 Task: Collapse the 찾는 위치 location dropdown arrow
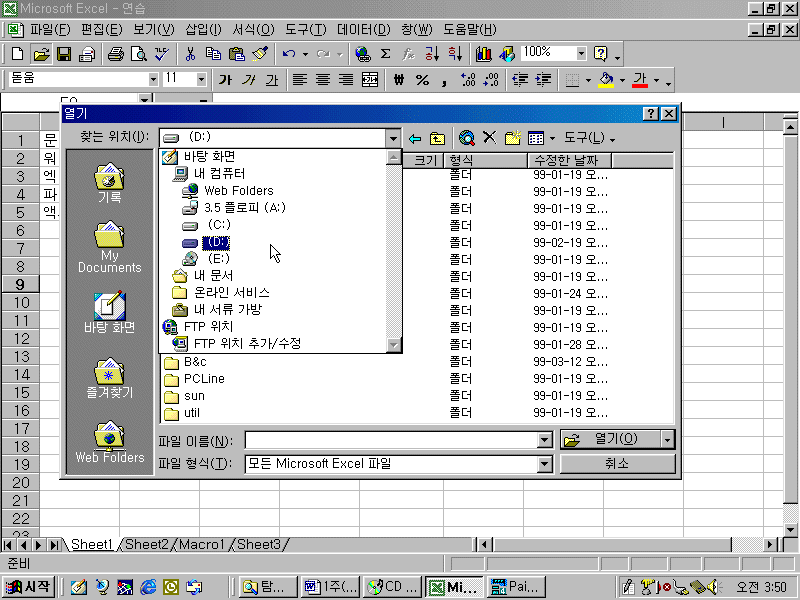click(x=393, y=138)
